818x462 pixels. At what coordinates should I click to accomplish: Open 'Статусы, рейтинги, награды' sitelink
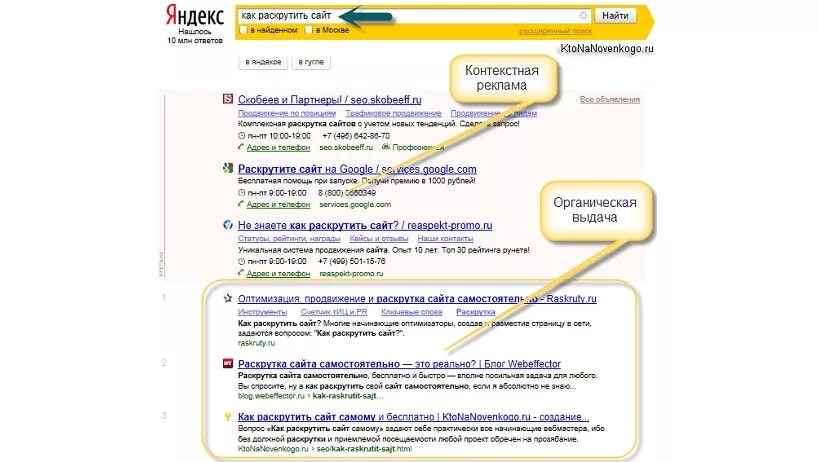289,238
